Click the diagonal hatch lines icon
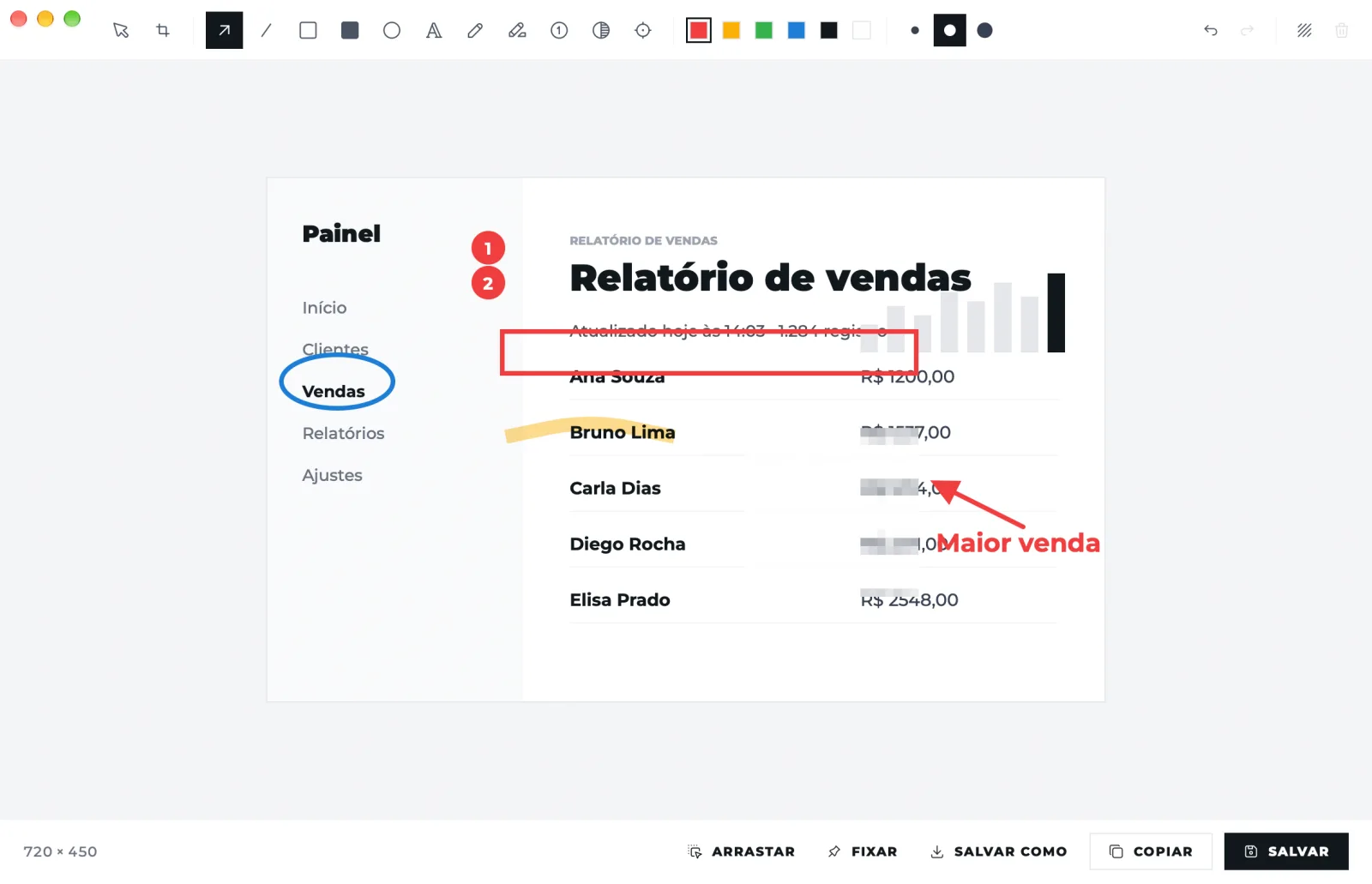 (1304, 31)
